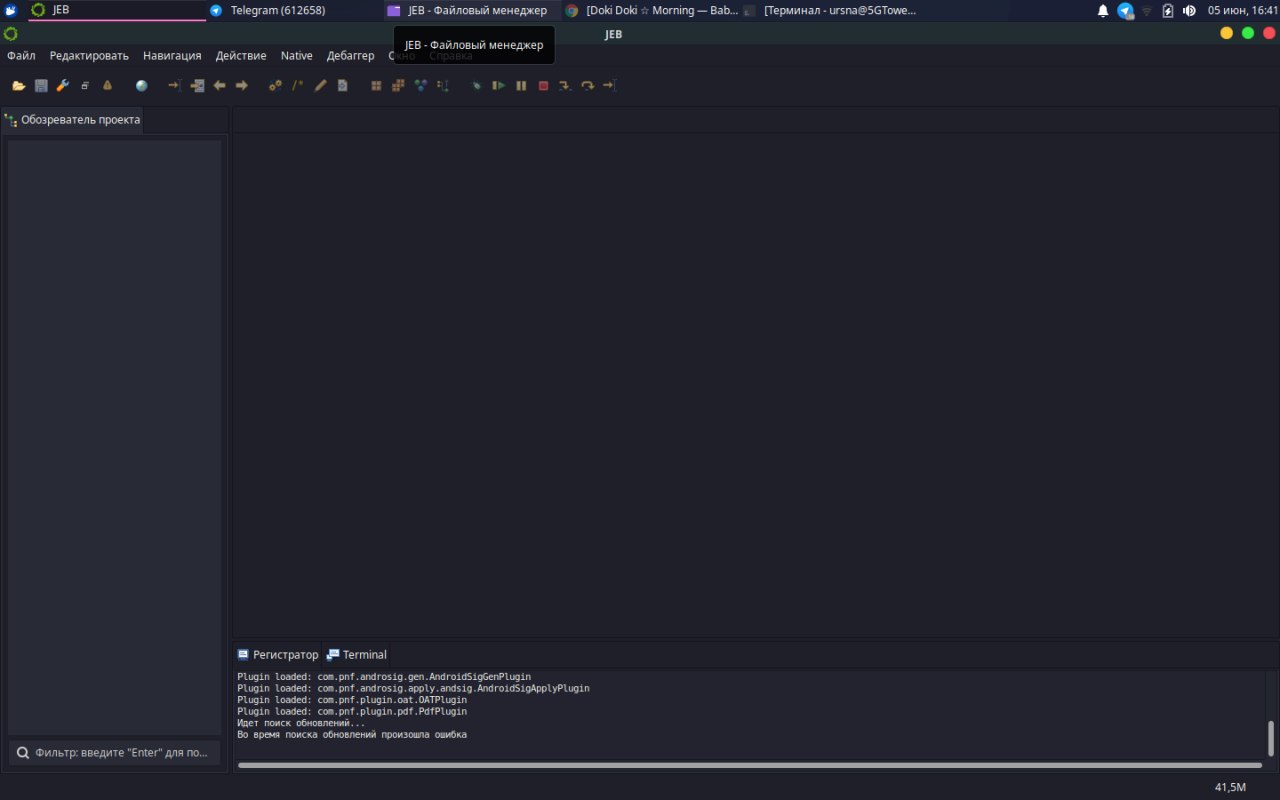Viewport: 1280px width, 800px height.
Task: Click the log panel vertical scrollbar thumb
Action: coord(1271,738)
